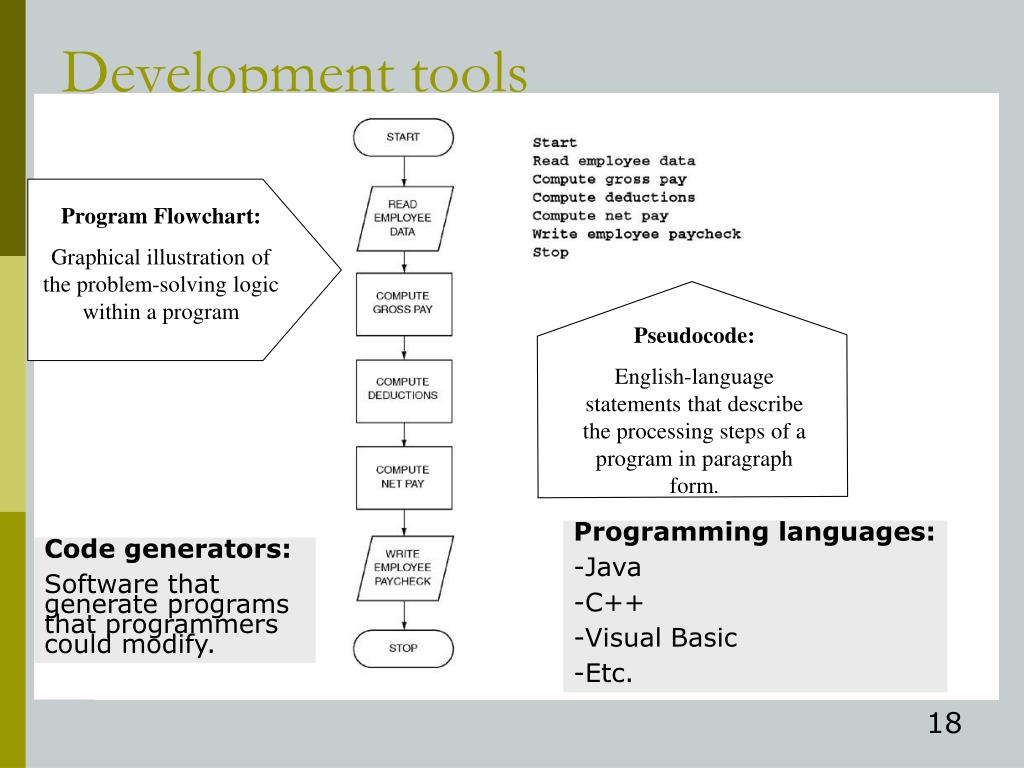Click 'could modify.' text line
The width and height of the screenshot is (1024, 768).
click(129, 645)
